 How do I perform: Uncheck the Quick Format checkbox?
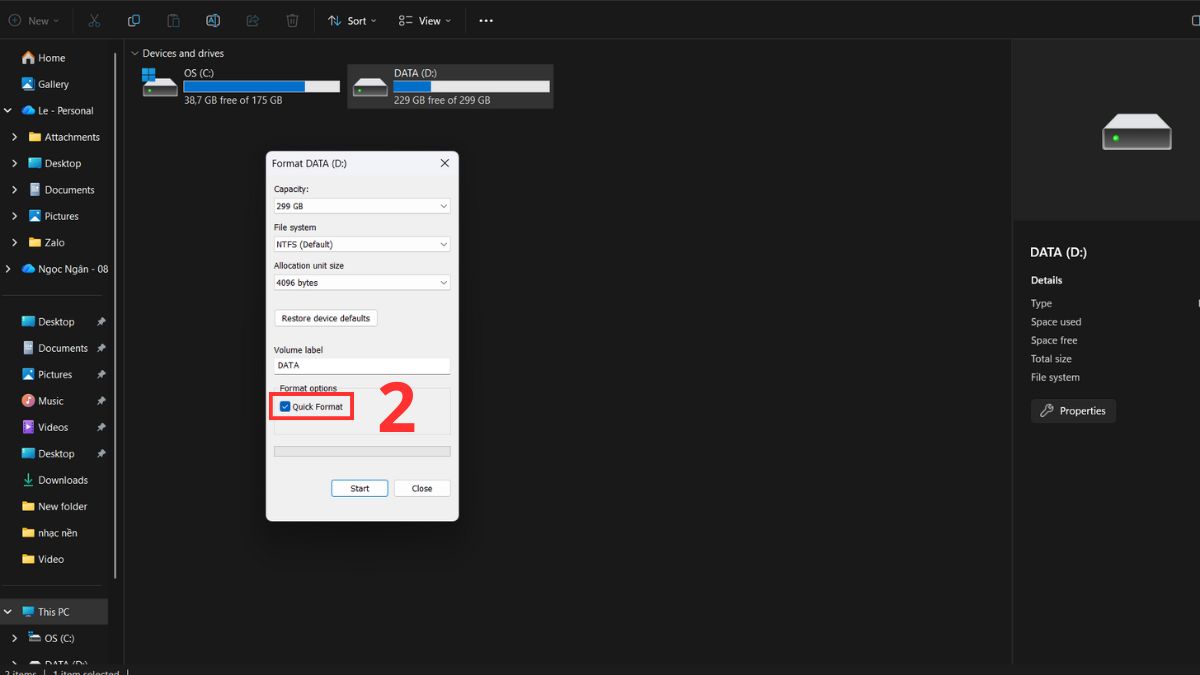(x=283, y=407)
